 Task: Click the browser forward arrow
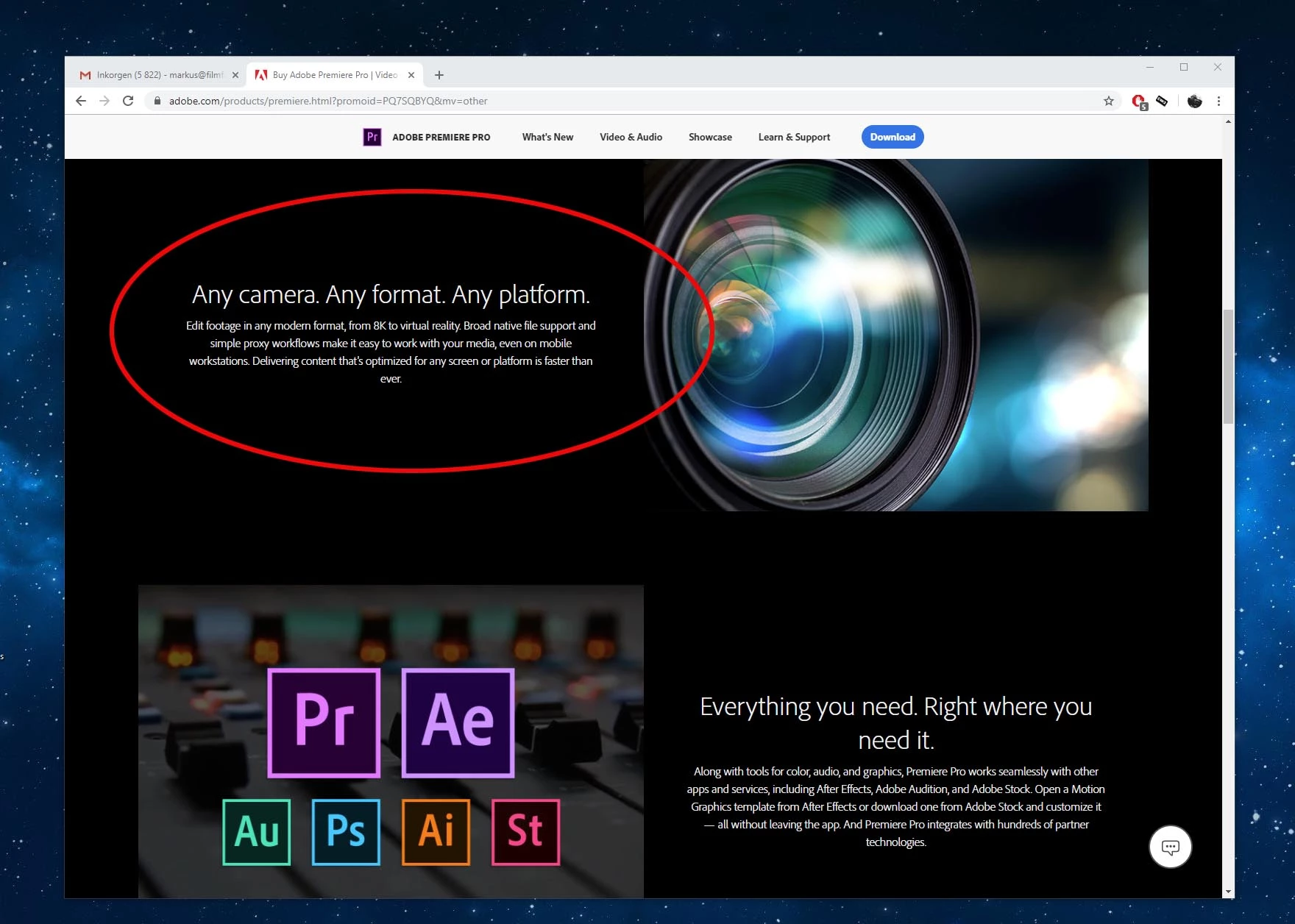pos(104,101)
